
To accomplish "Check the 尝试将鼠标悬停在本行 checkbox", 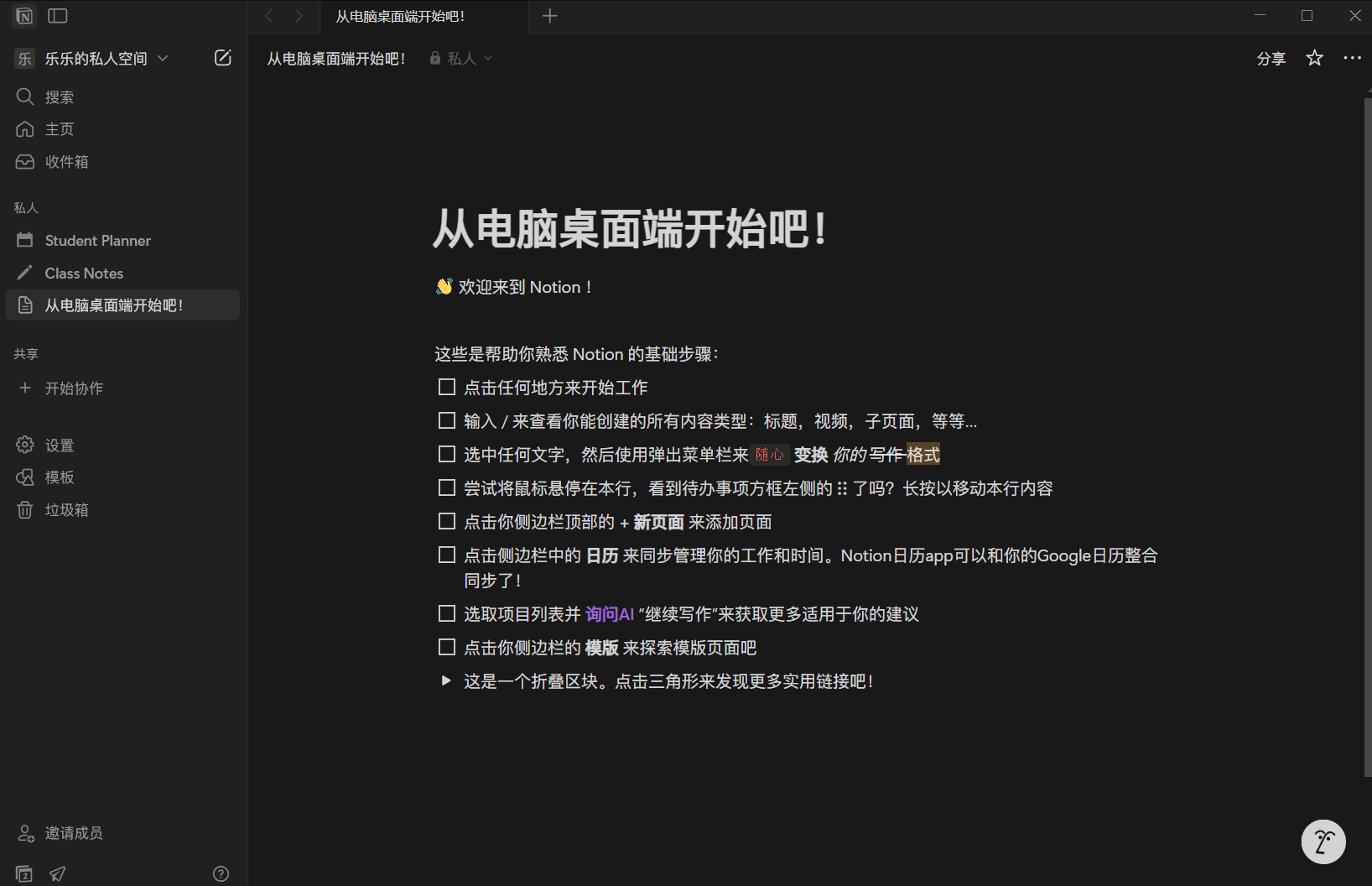I will (447, 487).
